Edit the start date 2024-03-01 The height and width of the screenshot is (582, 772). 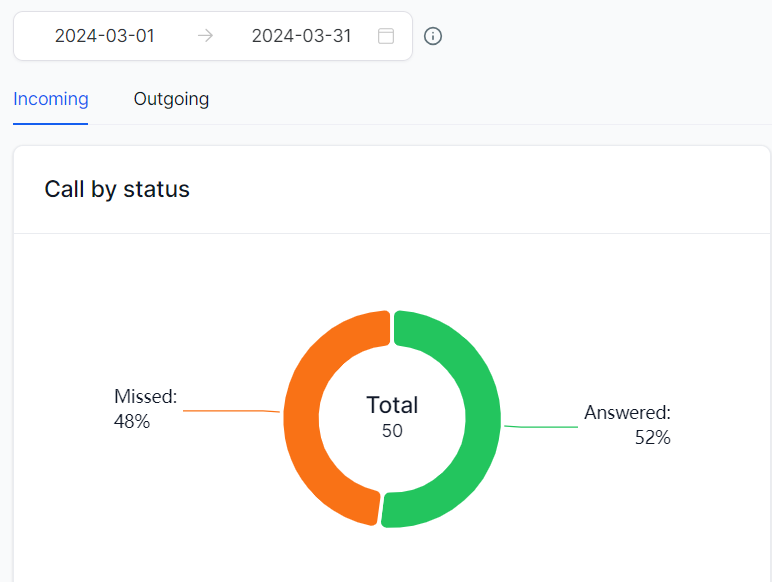[105, 36]
